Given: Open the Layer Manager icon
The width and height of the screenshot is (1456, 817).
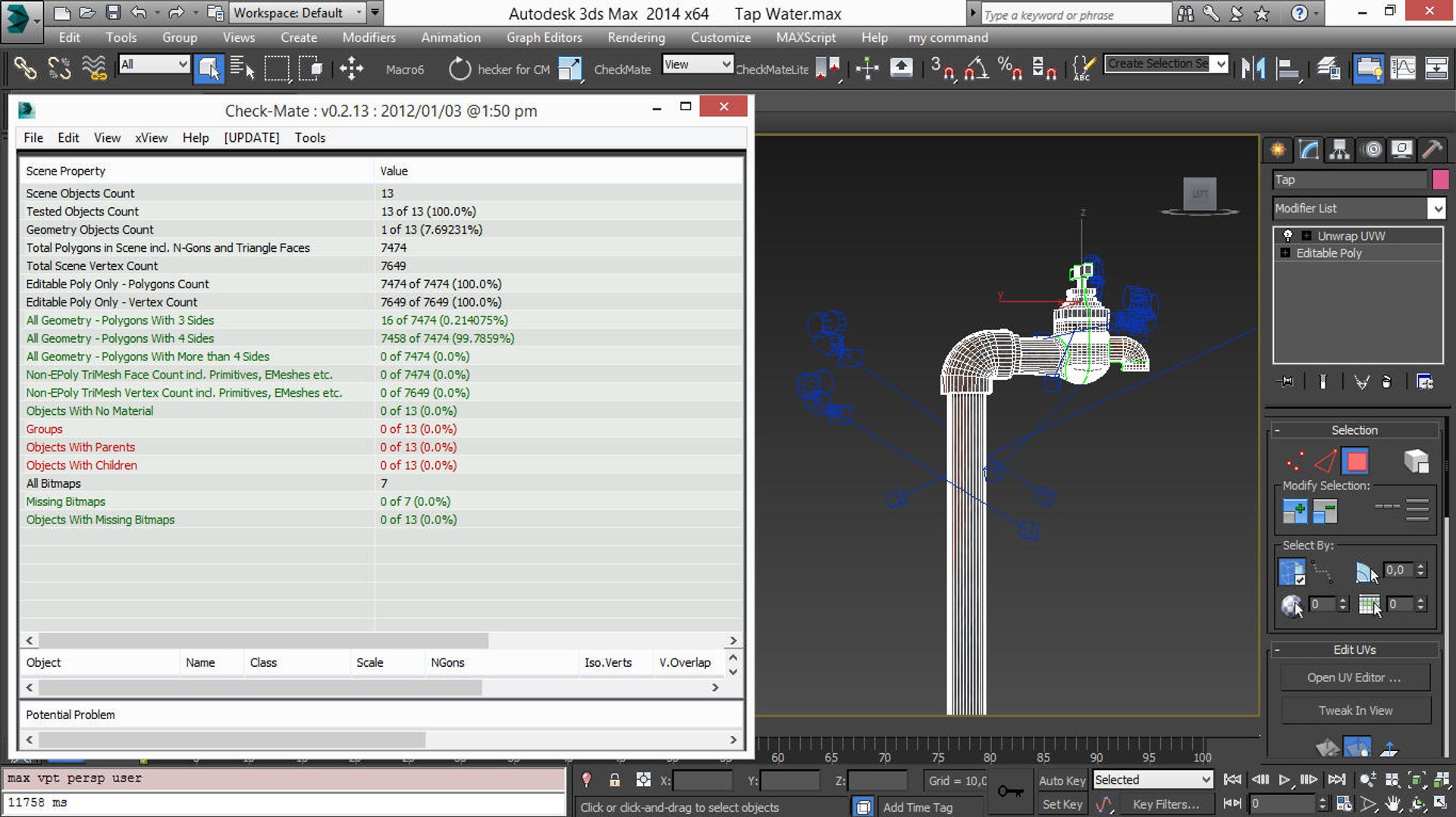Looking at the screenshot, I should (x=1328, y=68).
